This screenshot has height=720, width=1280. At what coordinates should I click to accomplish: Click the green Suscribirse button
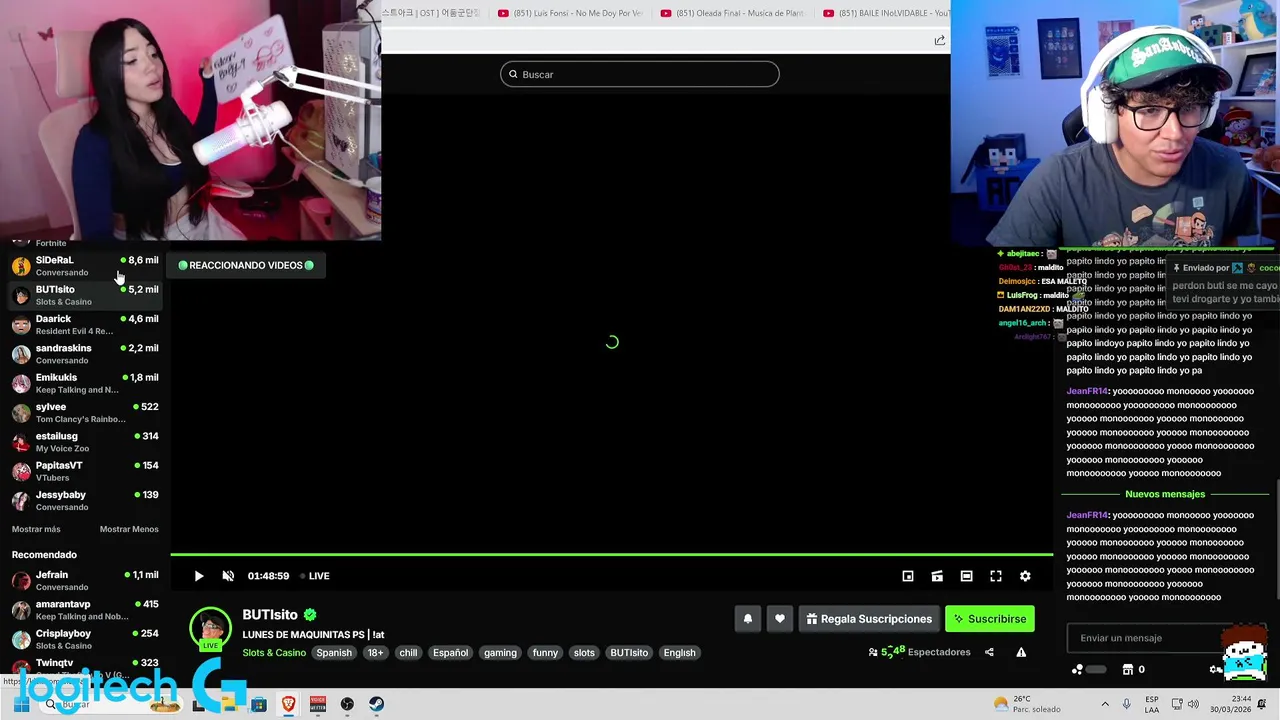point(990,619)
